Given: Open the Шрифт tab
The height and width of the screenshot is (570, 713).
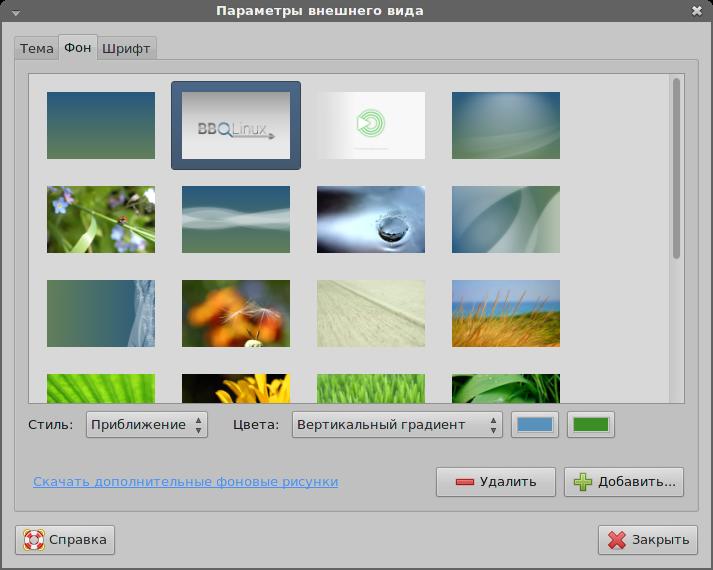Looking at the screenshot, I should tap(126, 48).
